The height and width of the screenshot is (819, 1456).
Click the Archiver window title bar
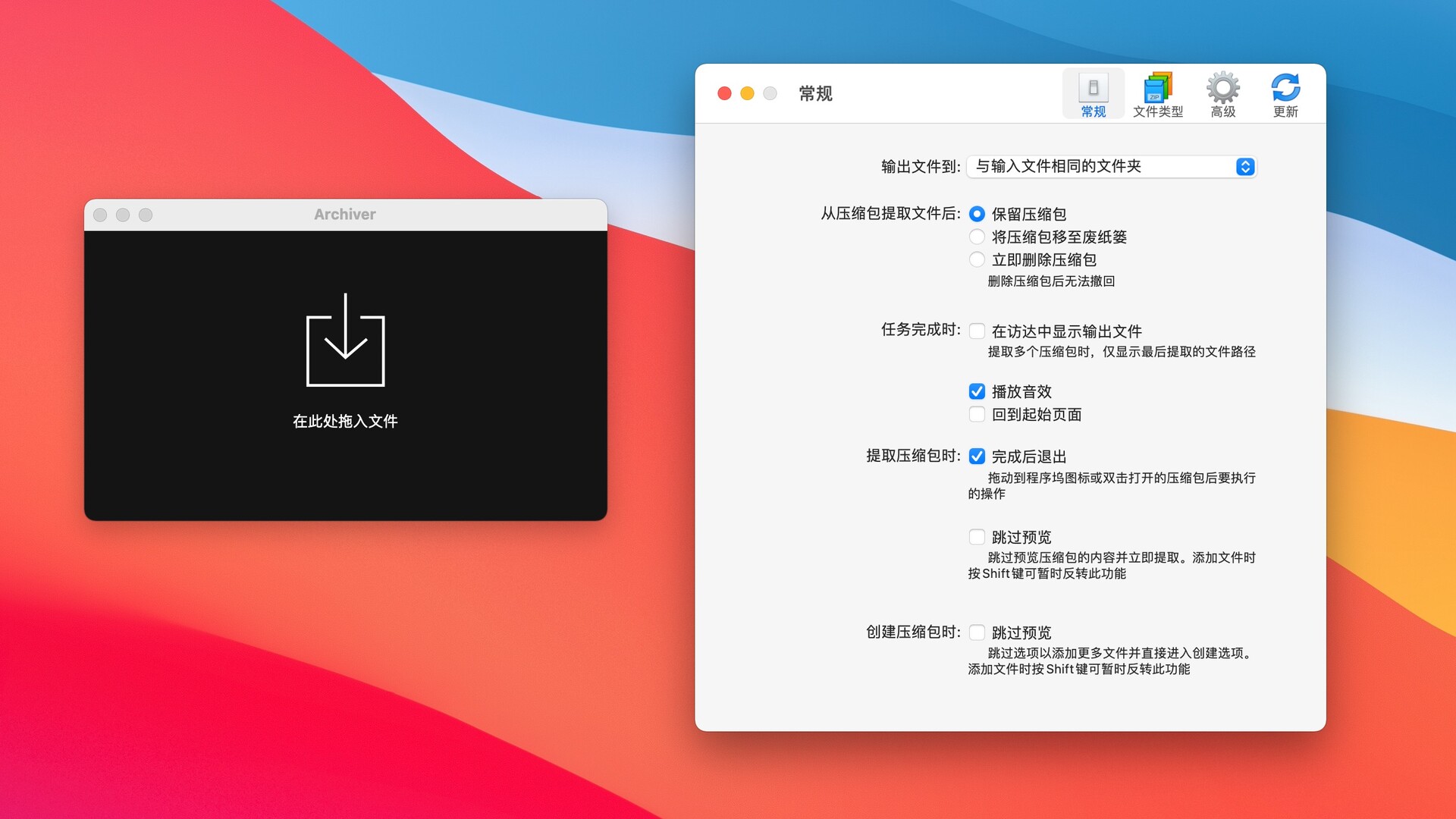(x=345, y=215)
